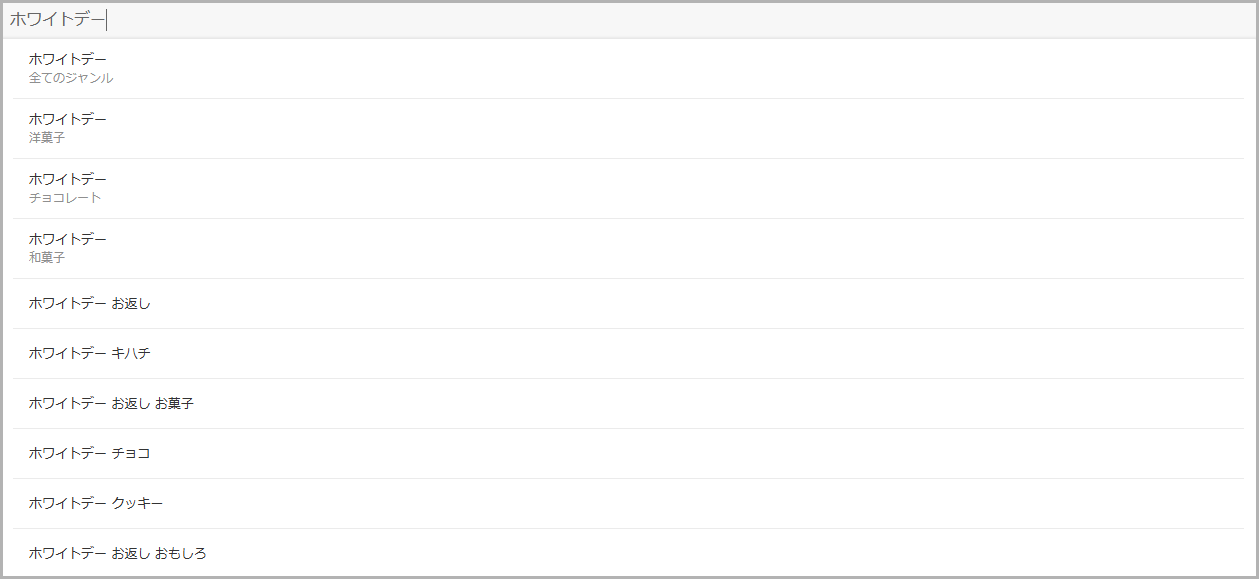Click the word チョコ in eighth suggestion
Viewport: 1259px width, 579px height.
pyautogui.click(x=131, y=453)
